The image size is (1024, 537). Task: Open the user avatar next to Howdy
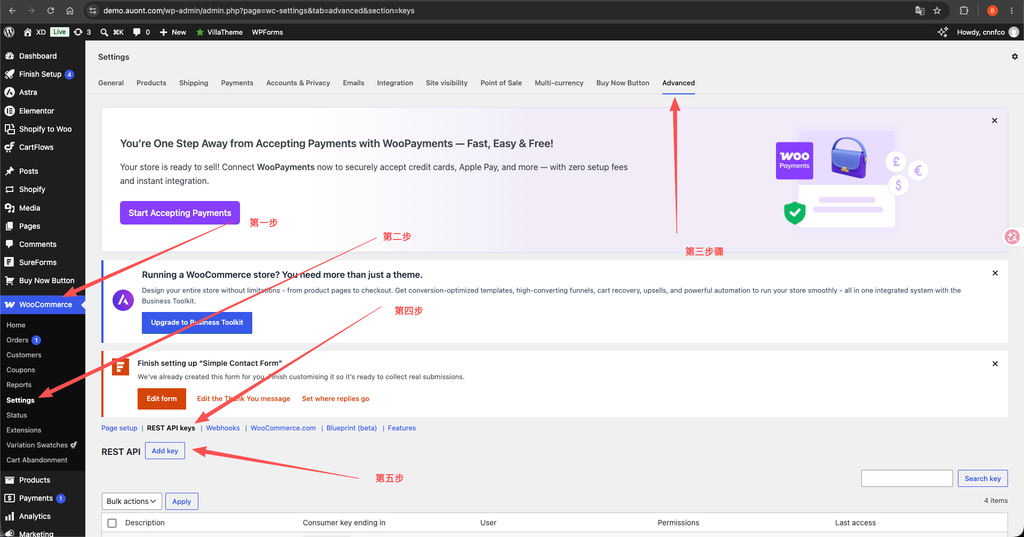1014,32
